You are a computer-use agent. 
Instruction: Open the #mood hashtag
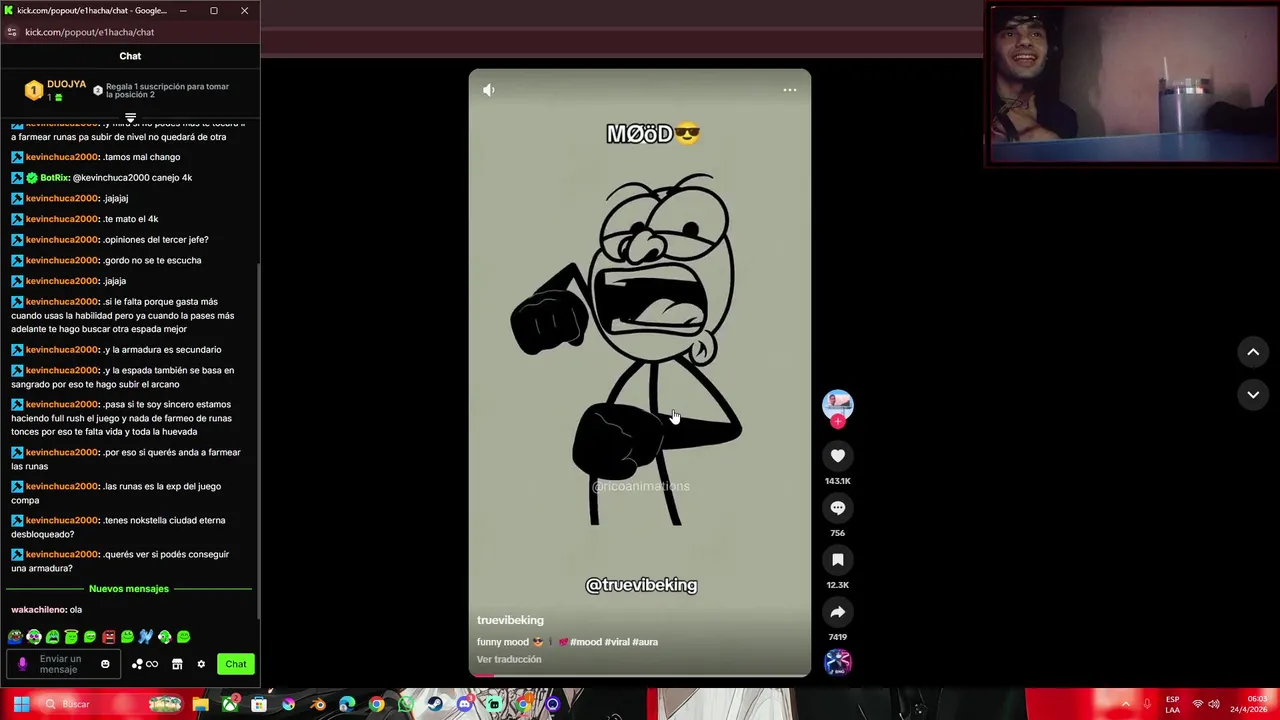pyautogui.click(x=585, y=642)
